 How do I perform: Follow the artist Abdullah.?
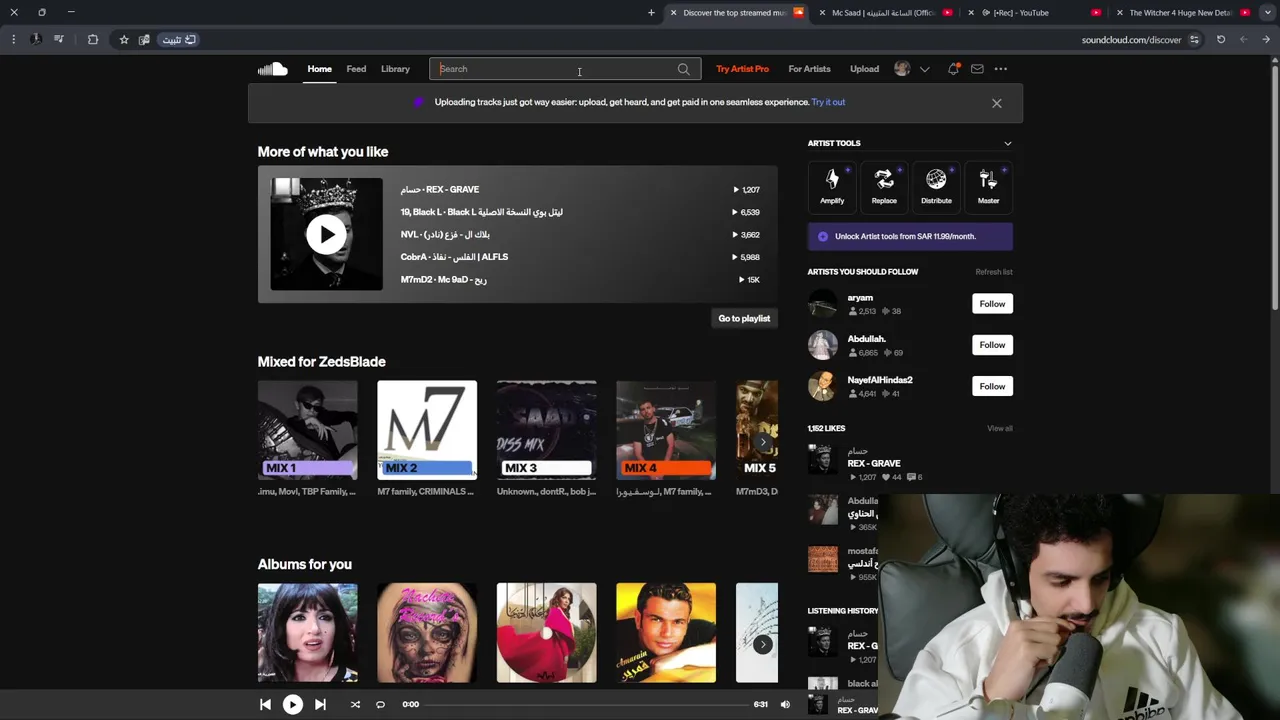[x=992, y=345]
